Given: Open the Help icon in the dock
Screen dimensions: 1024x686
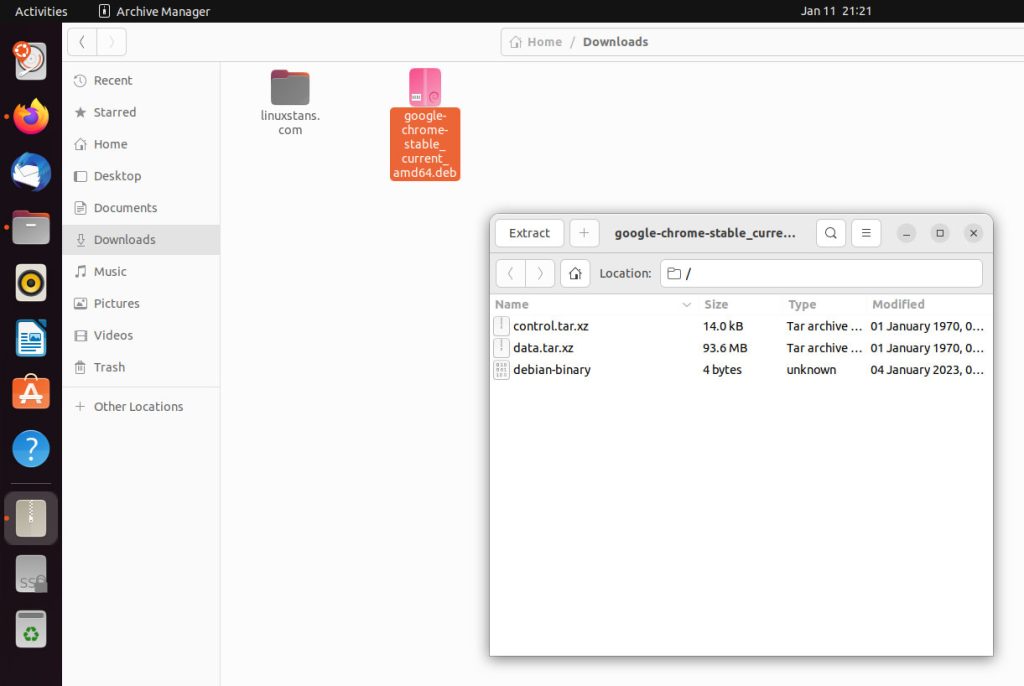Looking at the screenshot, I should 30,448.
